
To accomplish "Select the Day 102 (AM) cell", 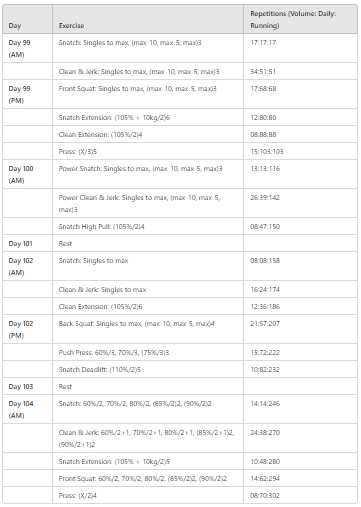I will pos(27,266).
